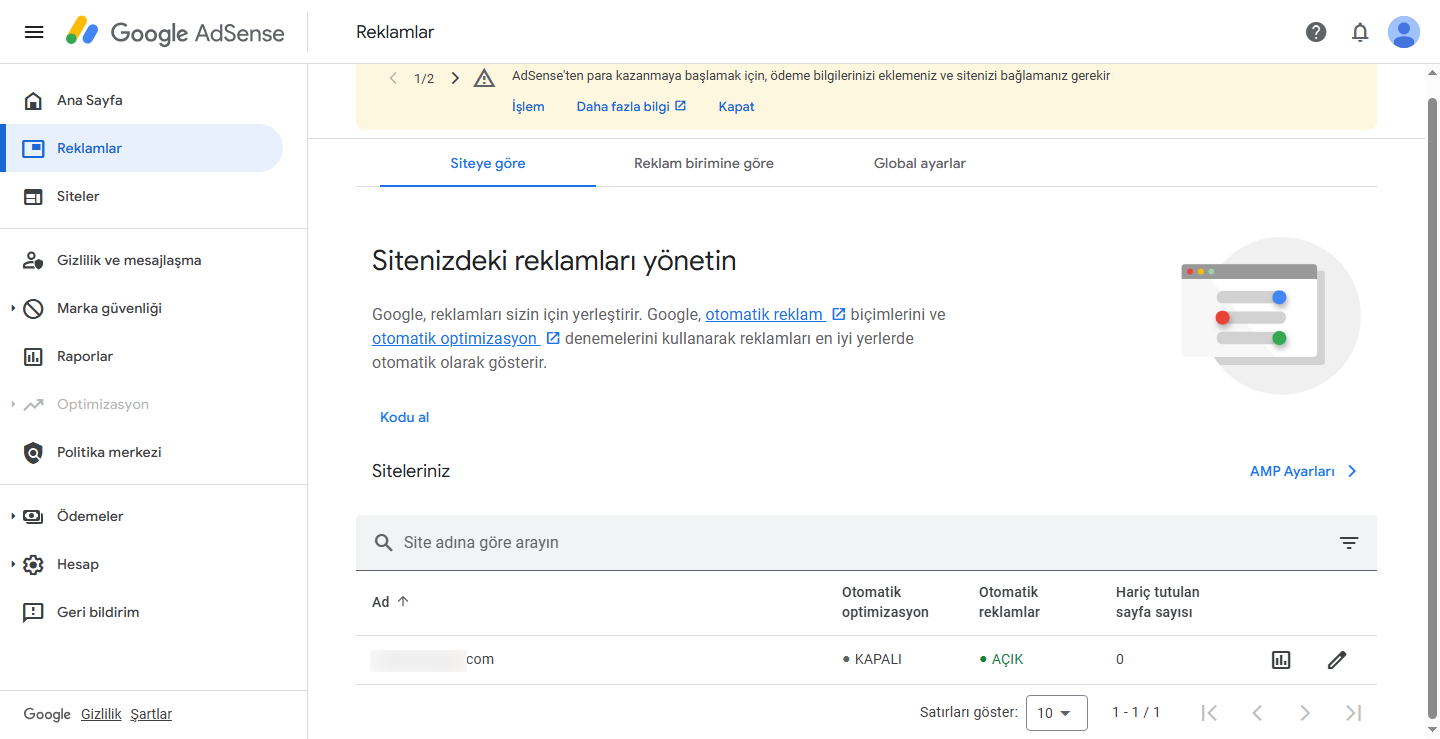Screen dimensions: 1440x739
Task: Switch to the Global ayarlar tab
Action: tap(920, 163)
